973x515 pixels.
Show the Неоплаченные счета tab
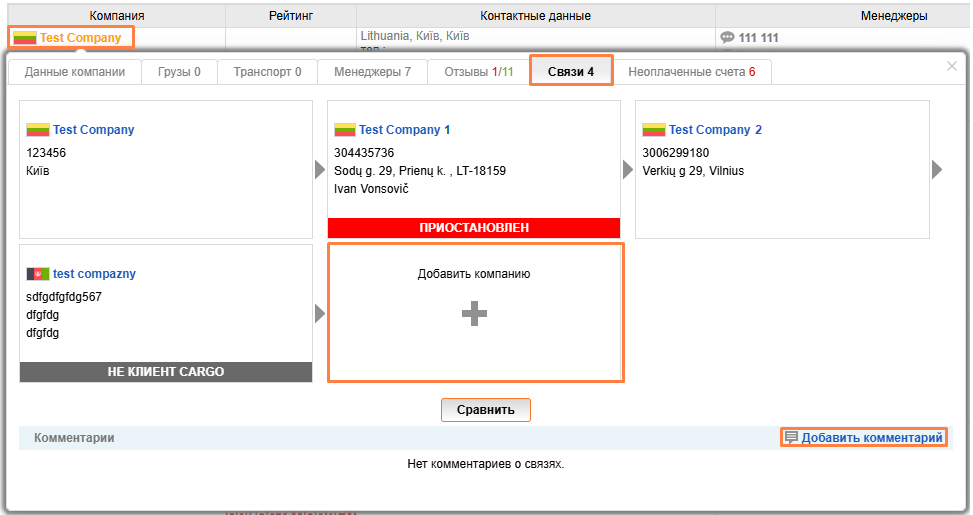[x=692, y=72]
